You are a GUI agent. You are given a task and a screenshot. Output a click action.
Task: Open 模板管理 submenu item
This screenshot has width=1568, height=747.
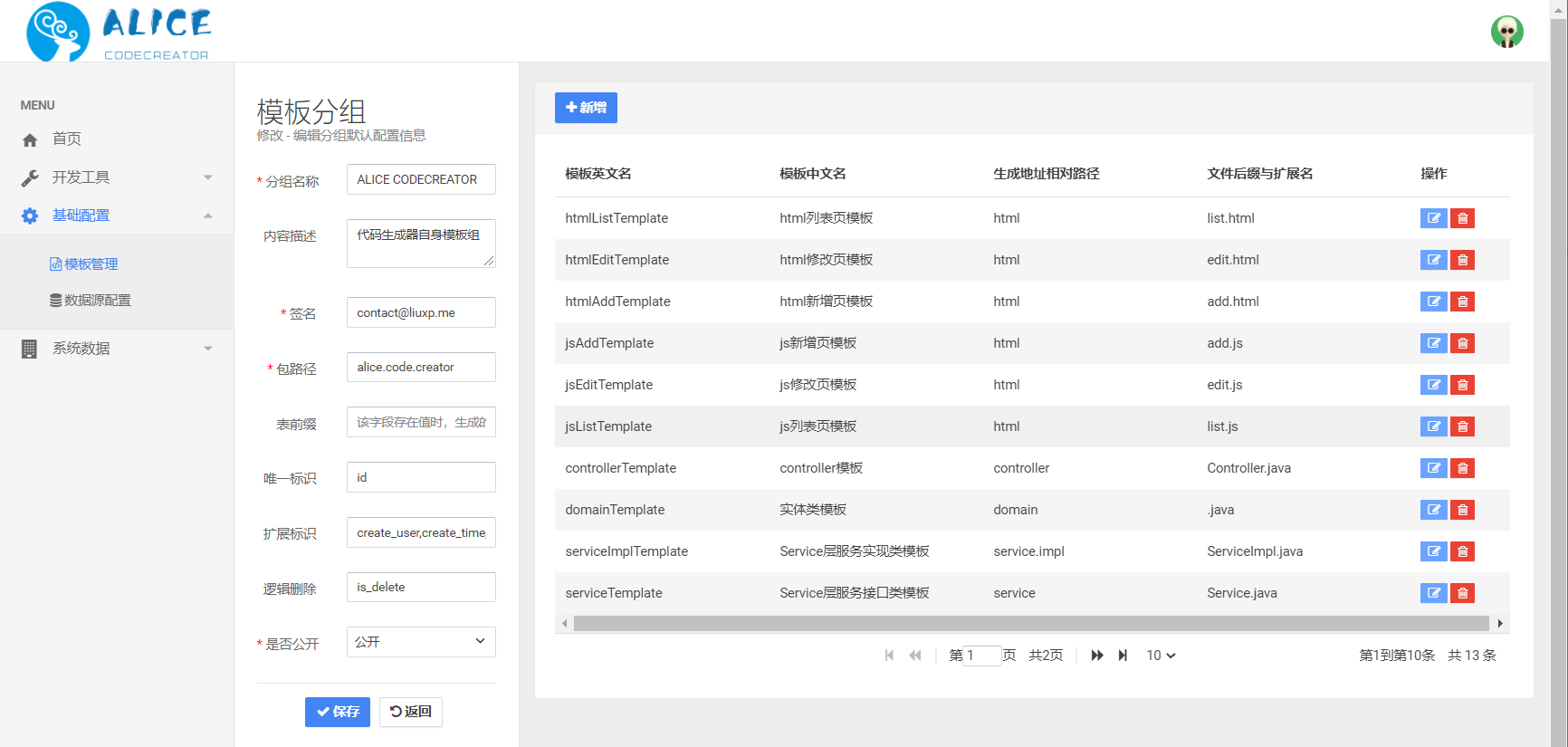84,264
